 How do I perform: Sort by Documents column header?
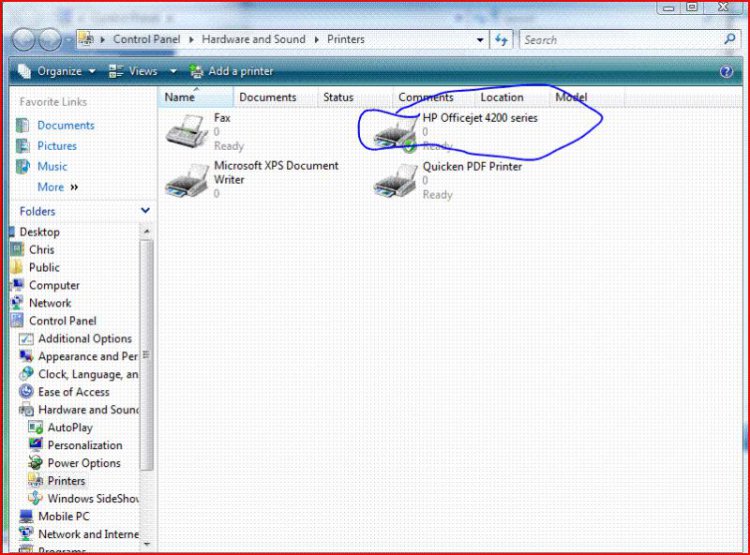(275, 97)
